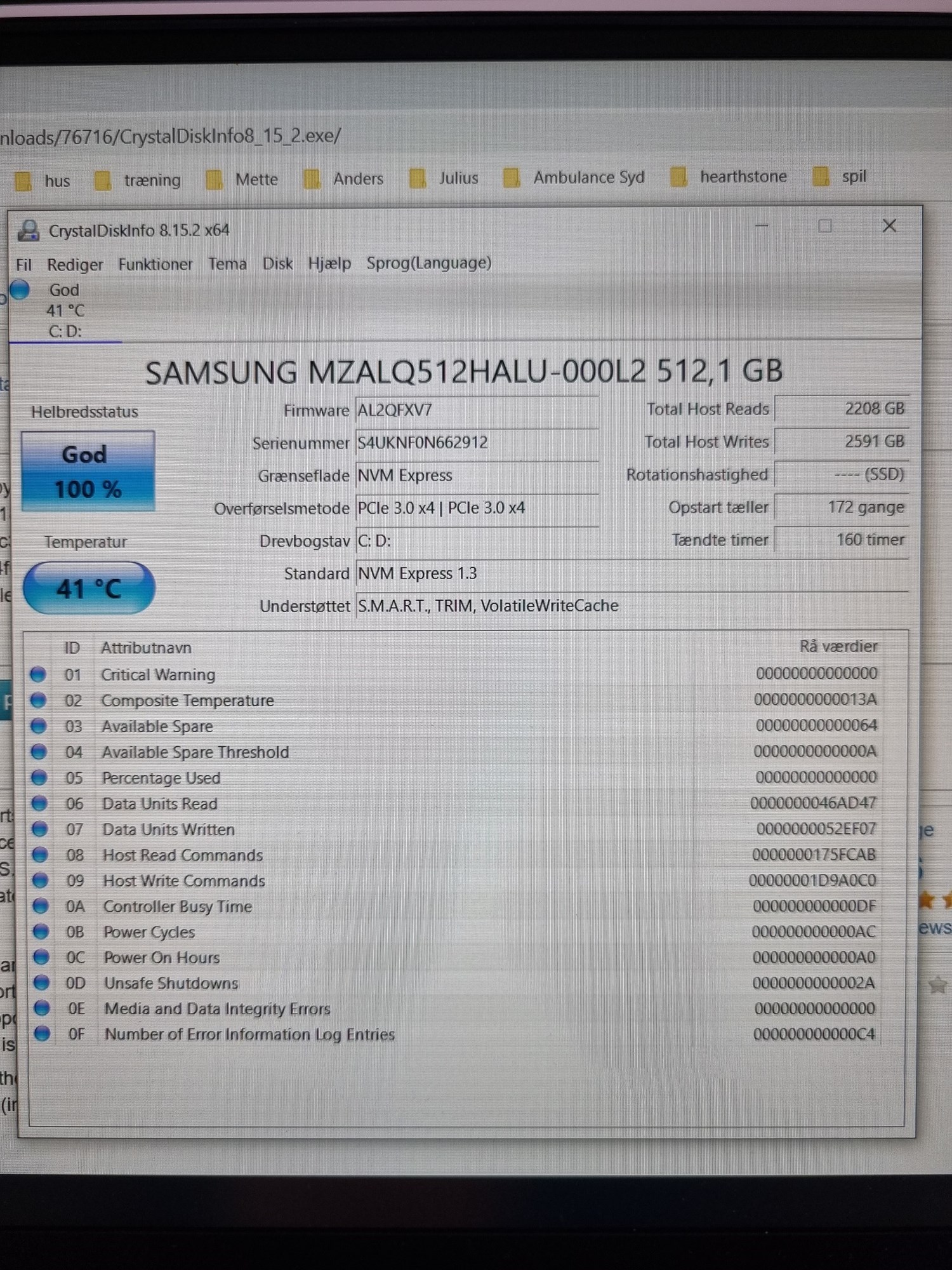This screenshot has width=952, height=1270.
Task: Click status dot for Composite Temperature row
Action: click(39, 700)
